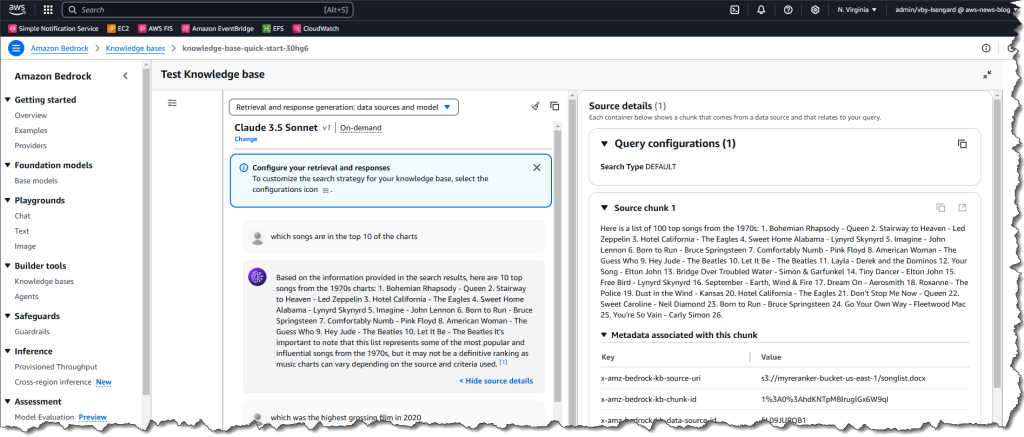Collapse the Query configurations section
Viewport: 1024px width, 437px height.
click(x=604, y=144)
